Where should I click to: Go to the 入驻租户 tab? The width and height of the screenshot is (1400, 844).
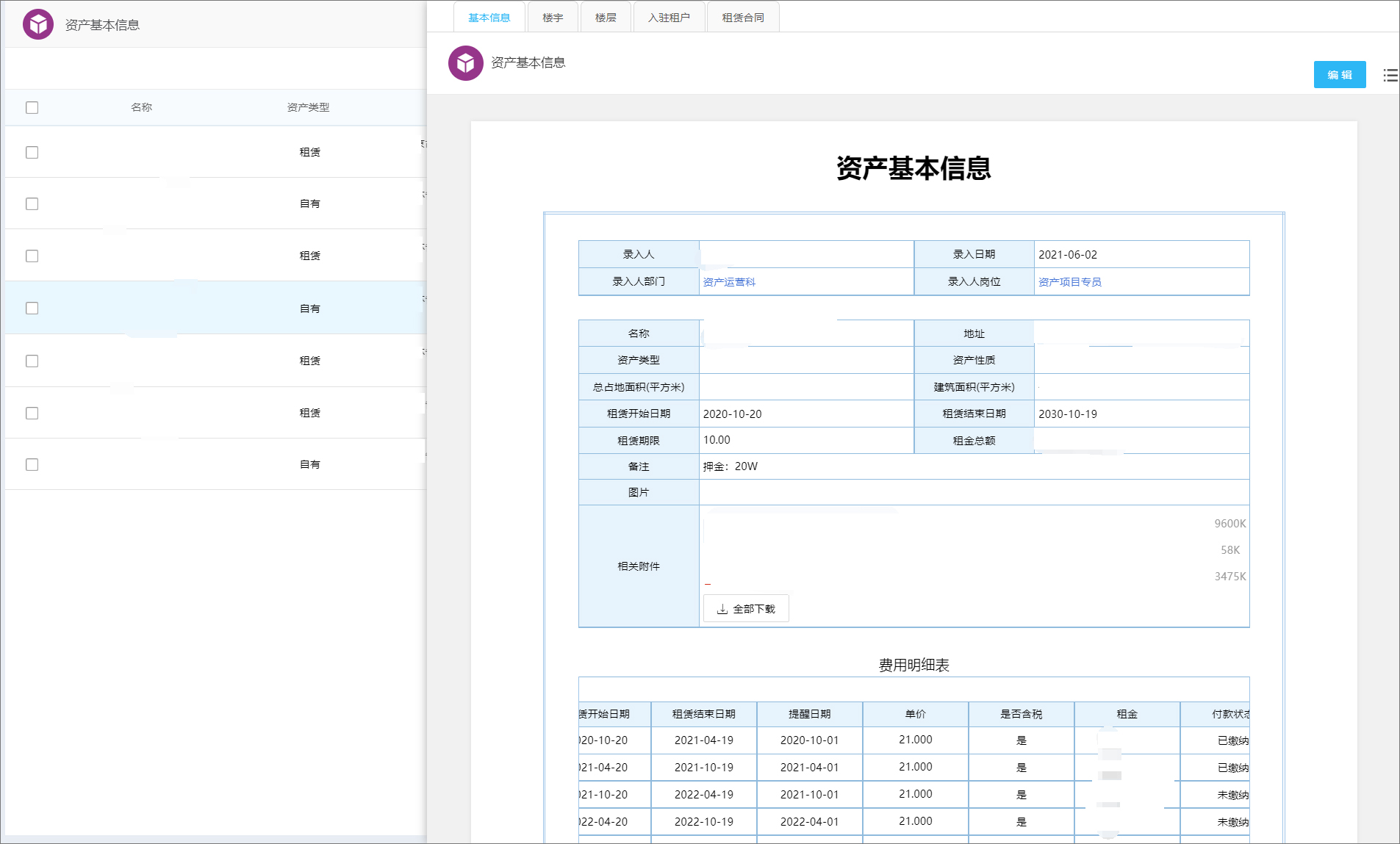[669, 18]
